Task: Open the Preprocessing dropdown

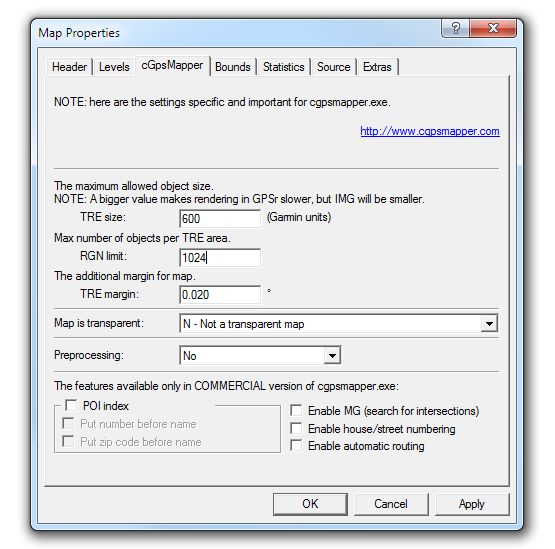Action: [x=260, y=355]
